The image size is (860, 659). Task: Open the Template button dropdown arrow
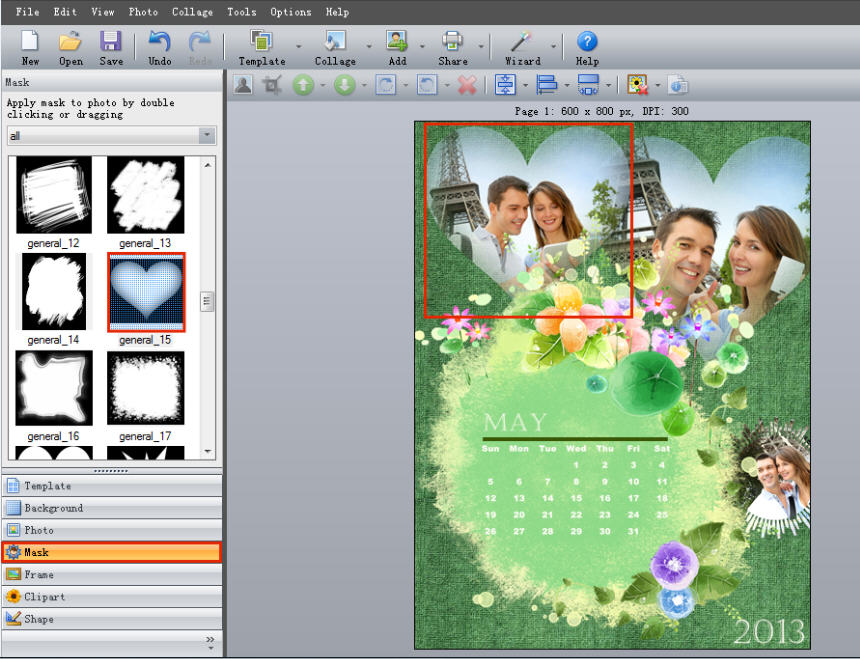[x=298, y=46]
